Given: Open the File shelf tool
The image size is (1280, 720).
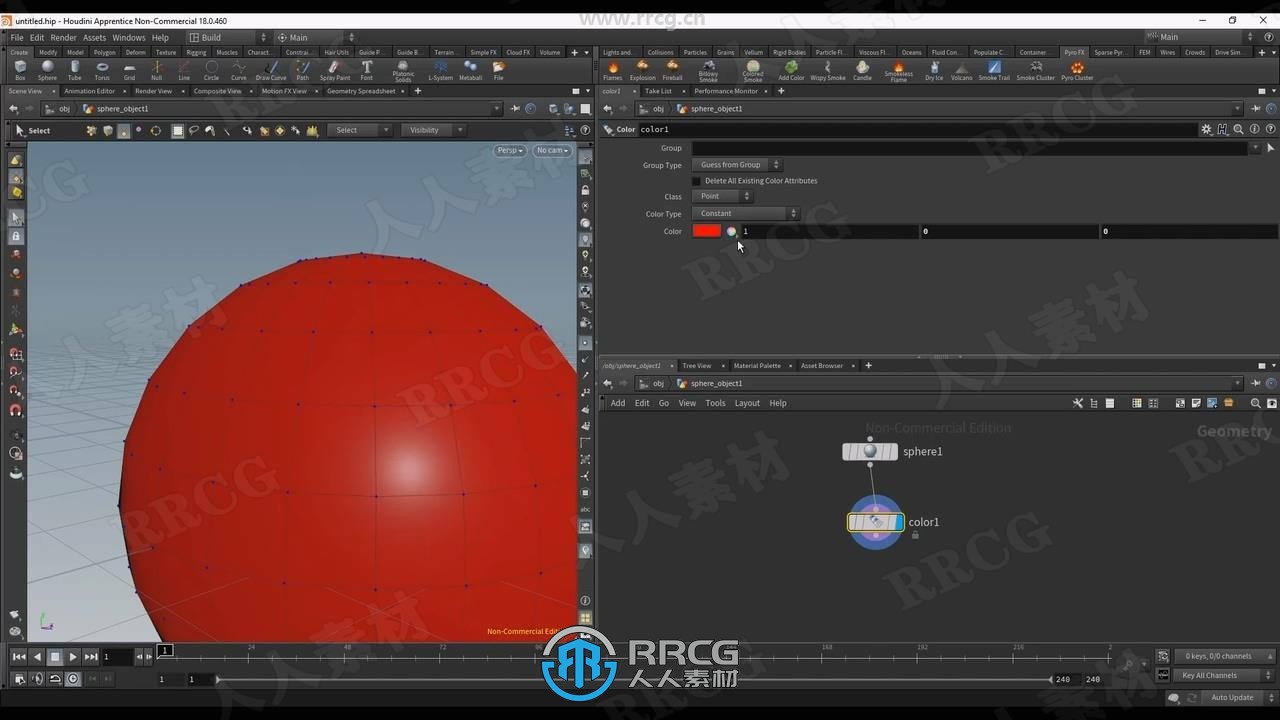Looking at the screenshot, I should (498, 70).
